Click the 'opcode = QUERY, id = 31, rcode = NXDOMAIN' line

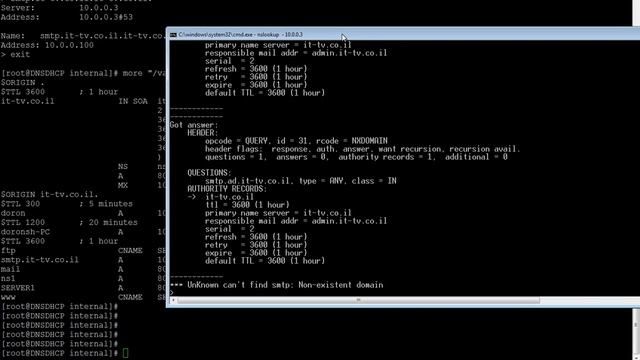tap(296, 141)
